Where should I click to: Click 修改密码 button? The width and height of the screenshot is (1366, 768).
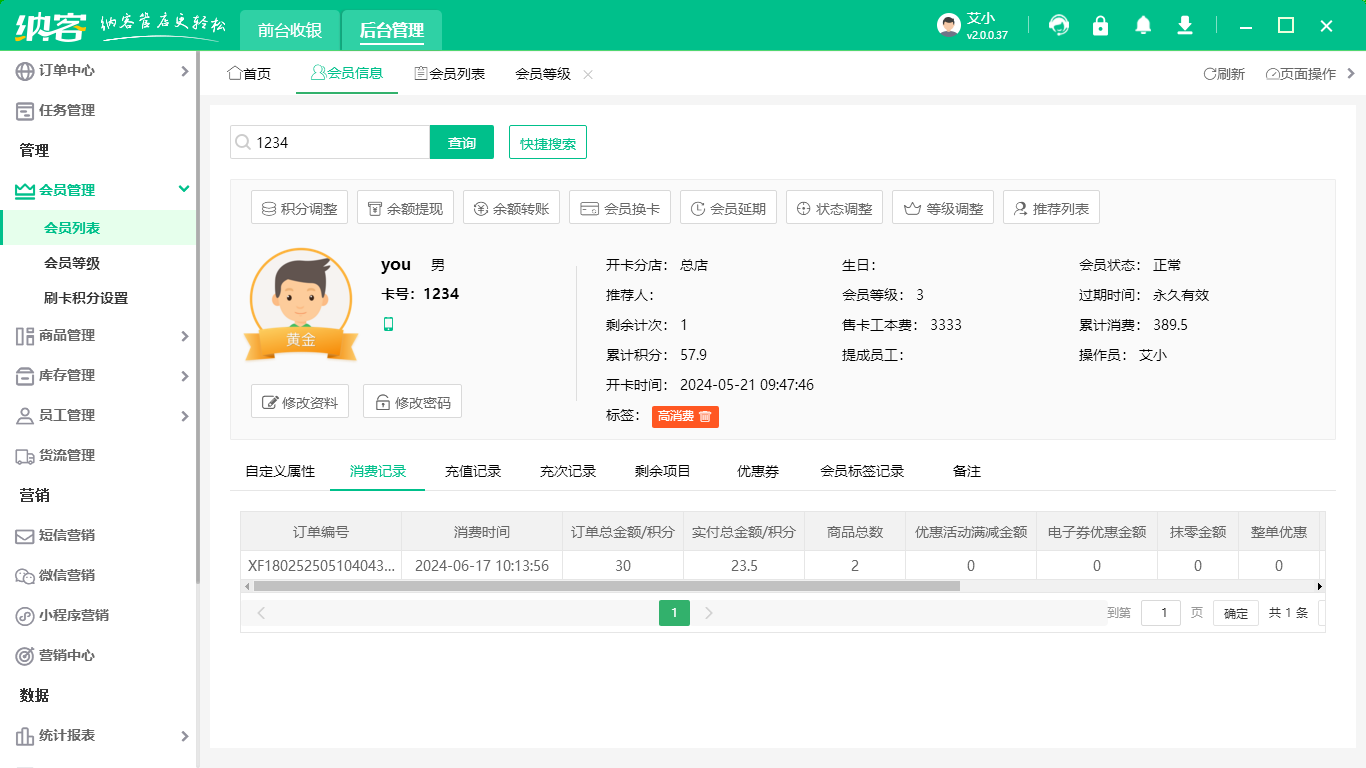click(x=412, y=402)
